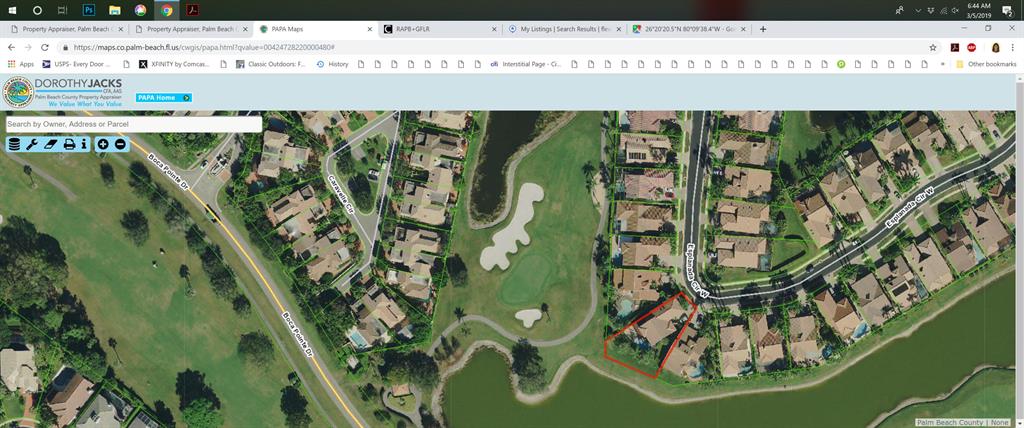This screenshot has height=428, width=1024.
Task: Click the print map icon
Action: point(69,145)
